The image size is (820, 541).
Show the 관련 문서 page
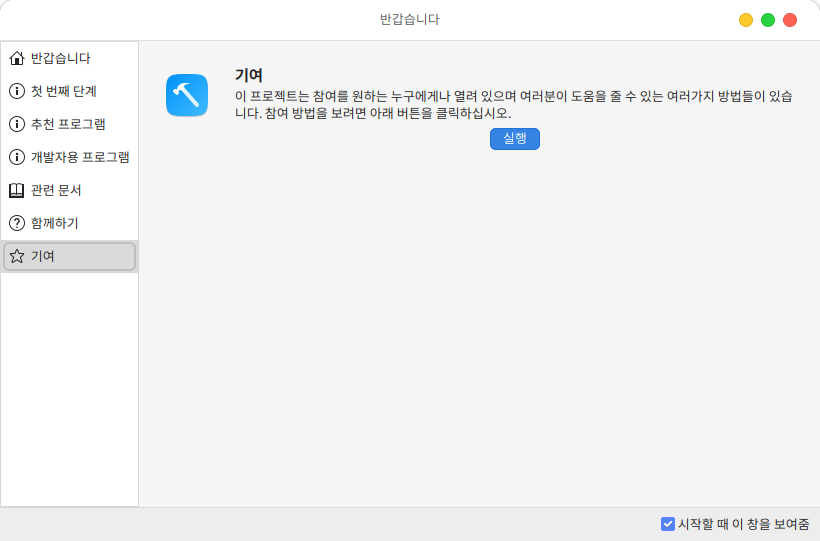click(x=56, y=190)
